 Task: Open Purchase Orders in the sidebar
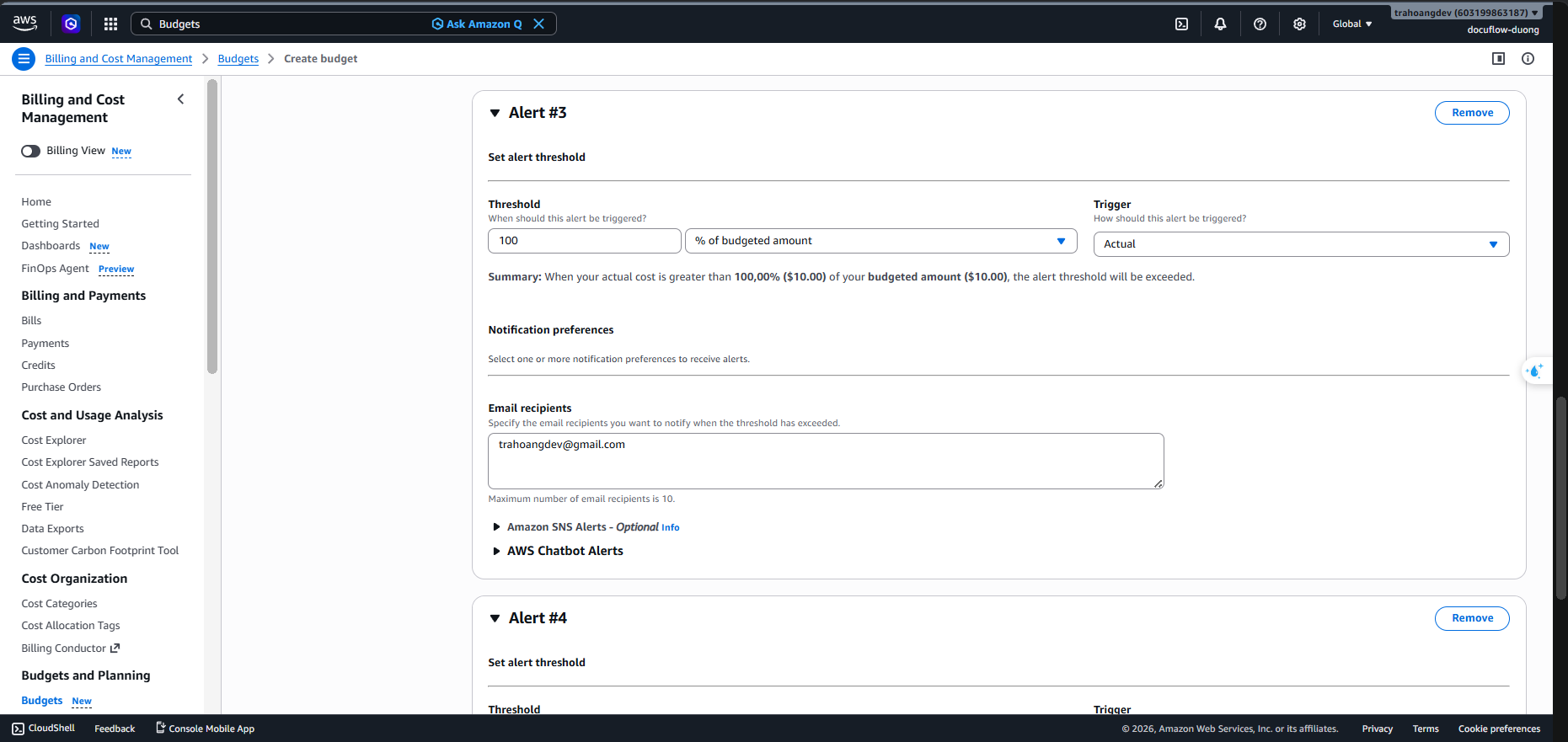[x=61, y=387]
